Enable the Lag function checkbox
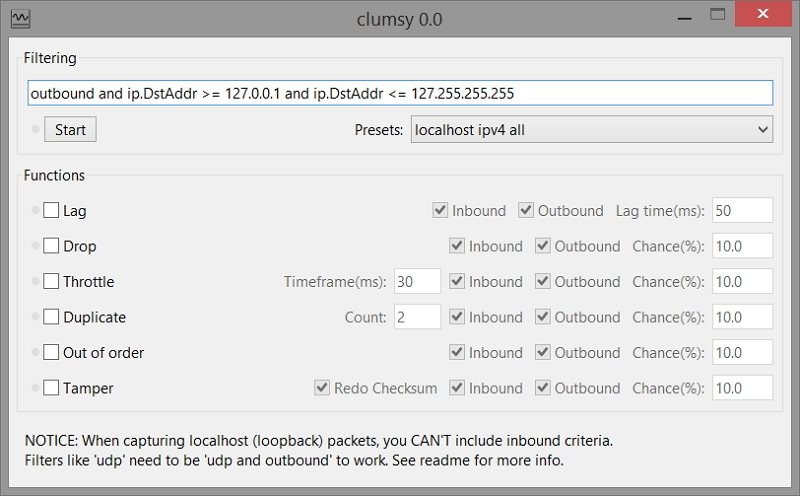The width and height of the screenshot is (800, 496). pyautogui.click(x=51, y=210)
